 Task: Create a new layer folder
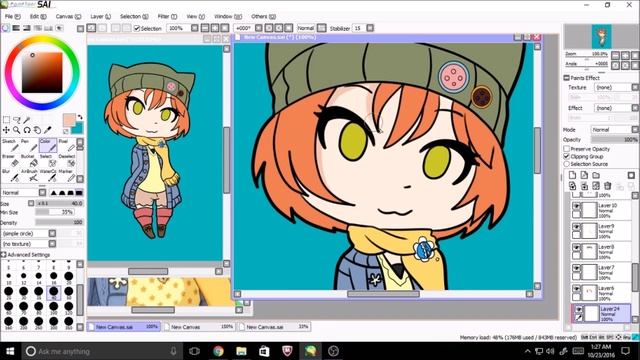click(596, 175)
